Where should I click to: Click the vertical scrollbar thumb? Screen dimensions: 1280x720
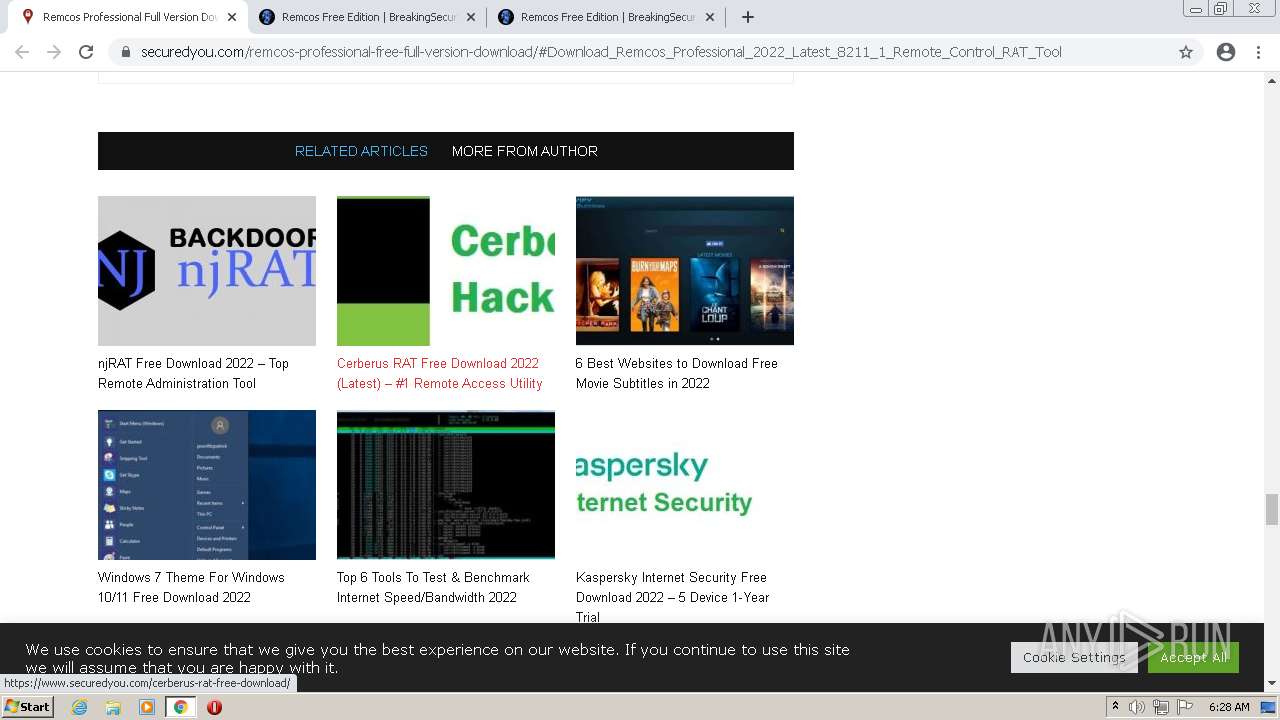[1272, 509]
